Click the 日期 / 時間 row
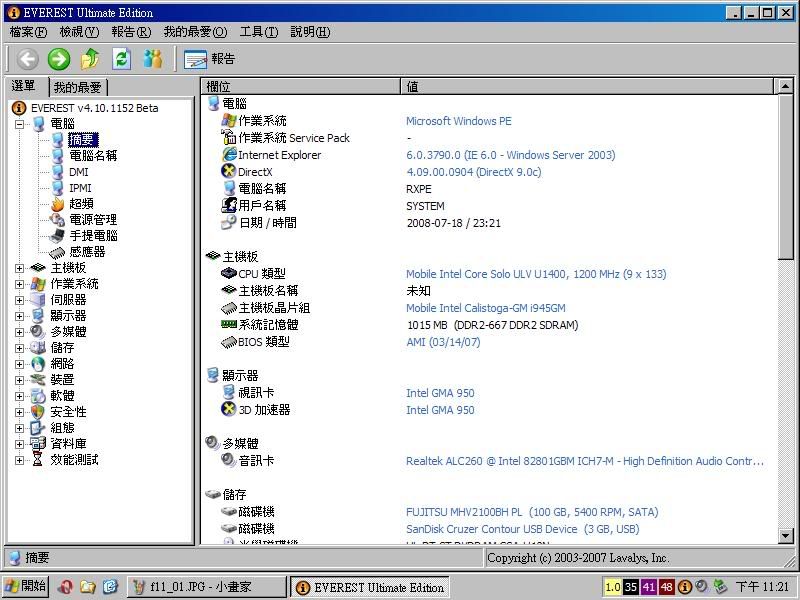This screenshot has height=600, width=800. [489, 223]
